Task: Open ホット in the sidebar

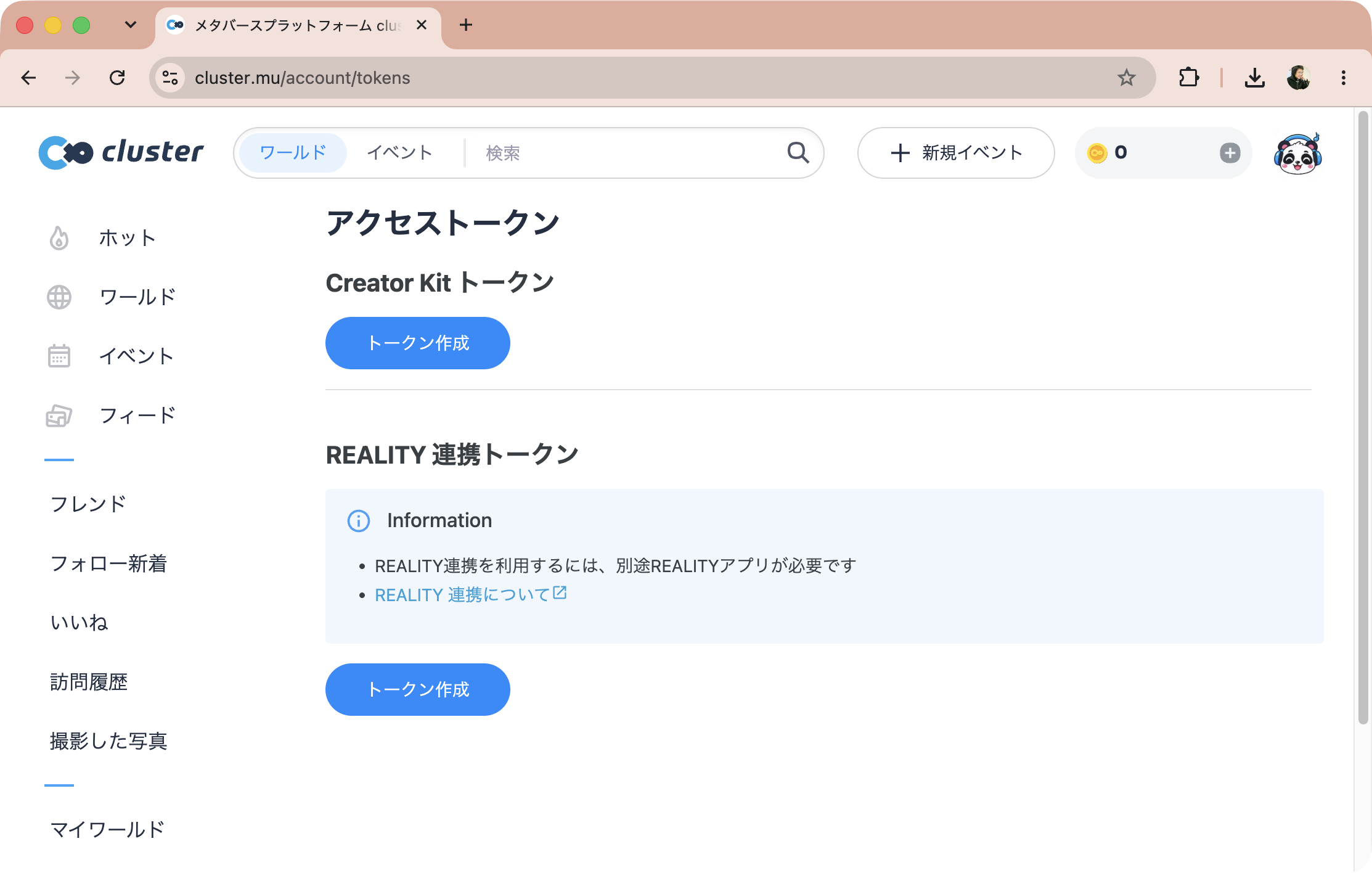Action: tap(128, 238)
